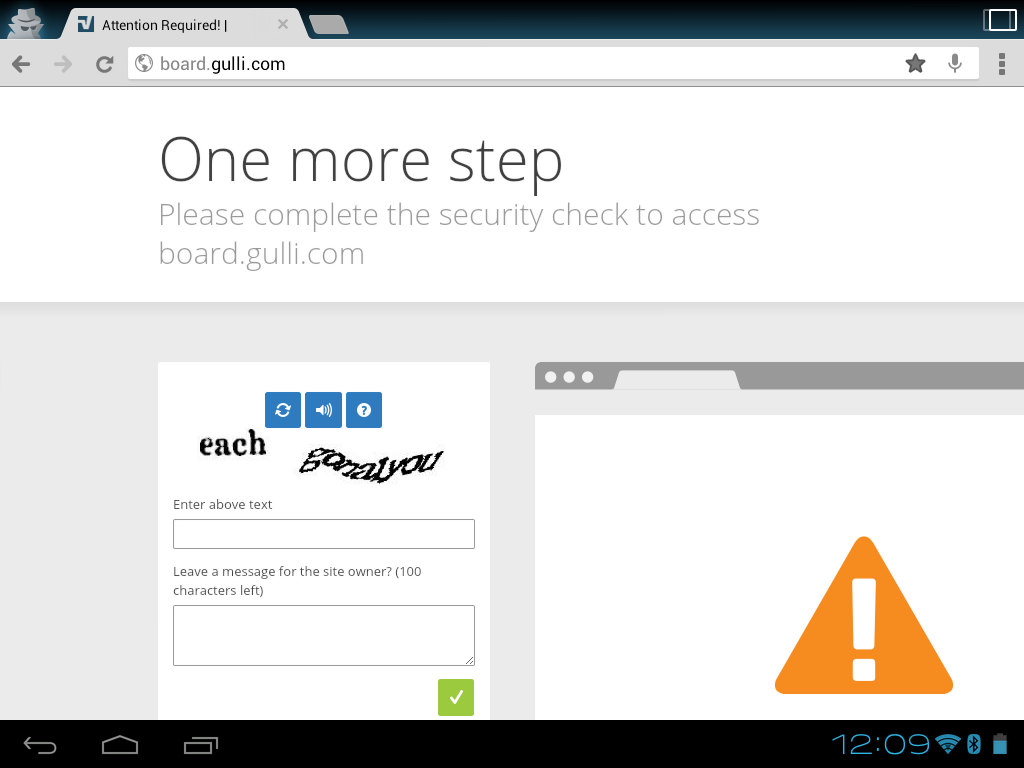Click the Enter above text field
1024x768 pixels.
[x=324, y=534]
